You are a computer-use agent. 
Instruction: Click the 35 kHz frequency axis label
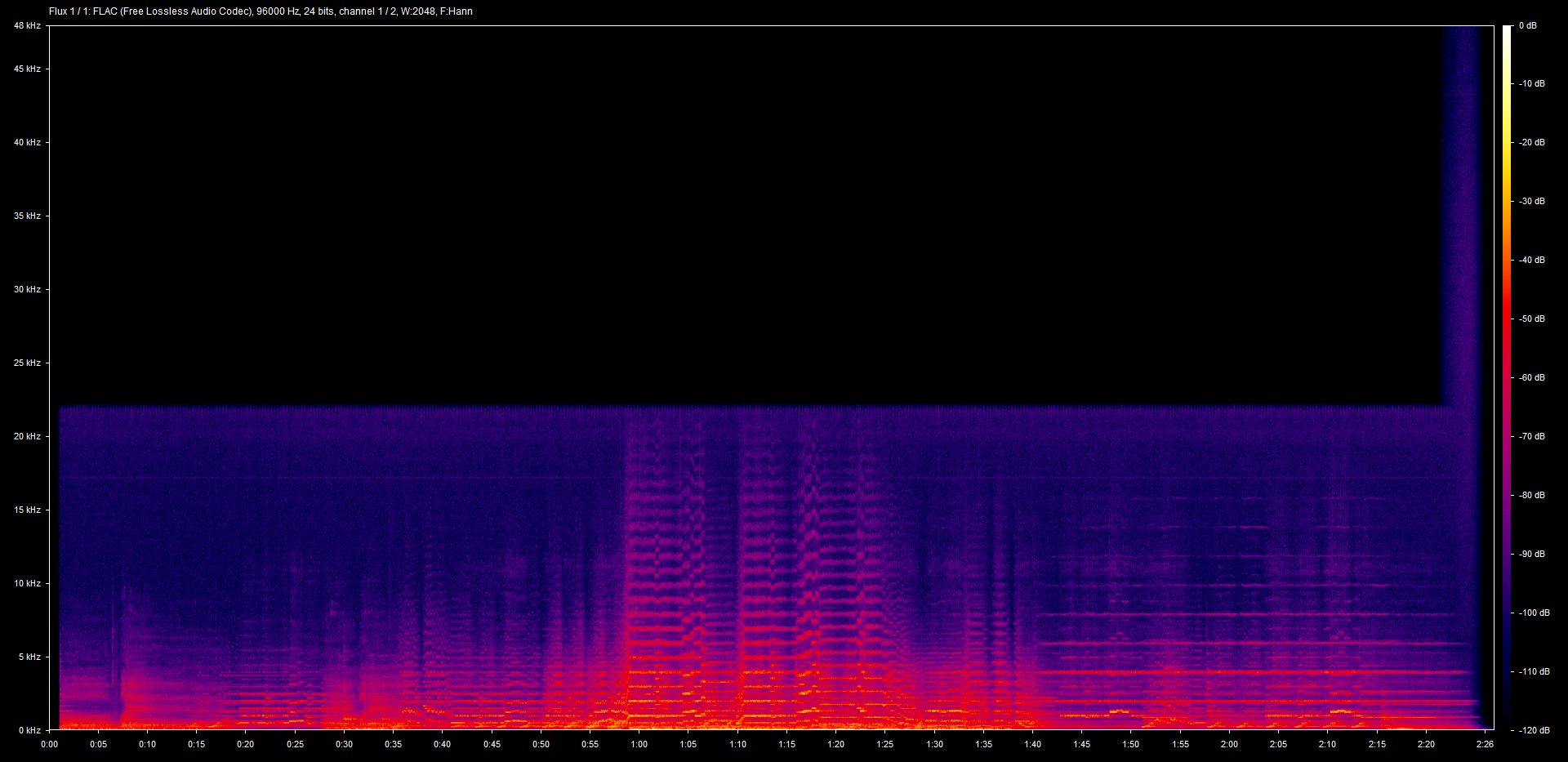tap(27, 216)
